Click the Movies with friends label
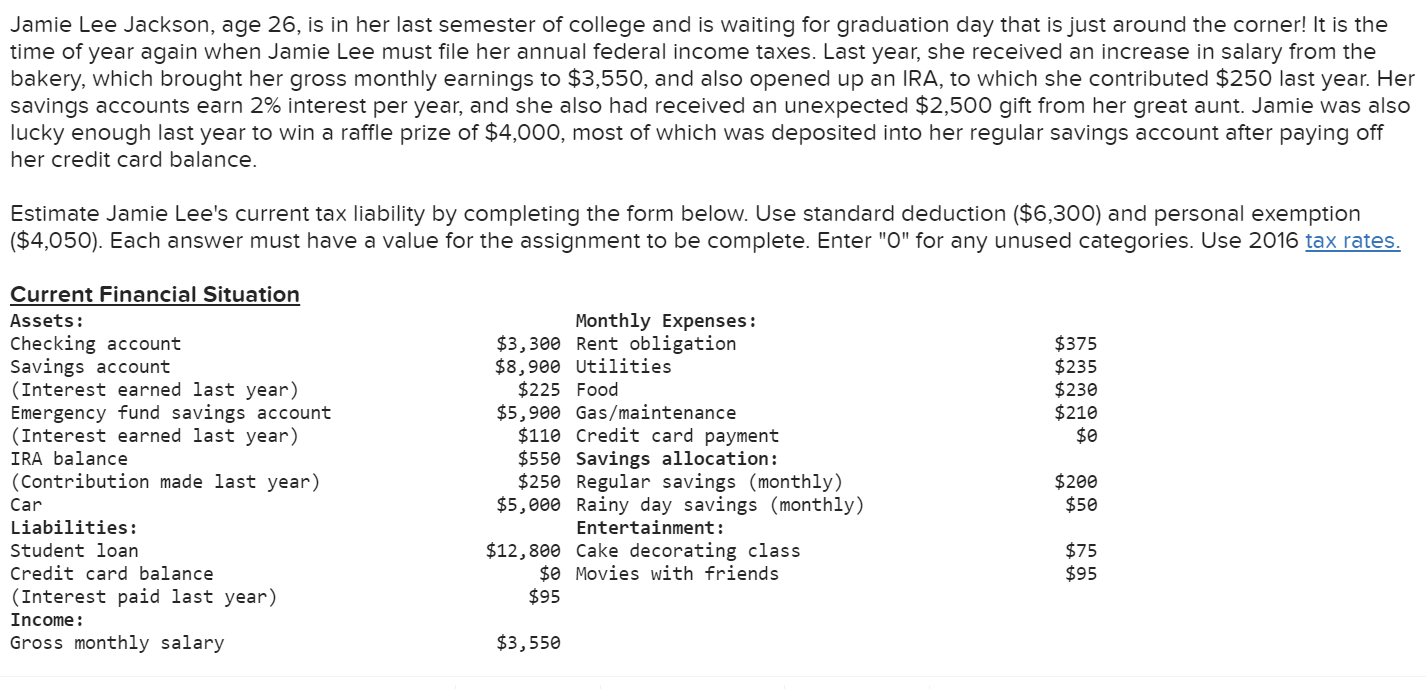The height and width of the screenshot is (689, 1426). coord(677,574)
